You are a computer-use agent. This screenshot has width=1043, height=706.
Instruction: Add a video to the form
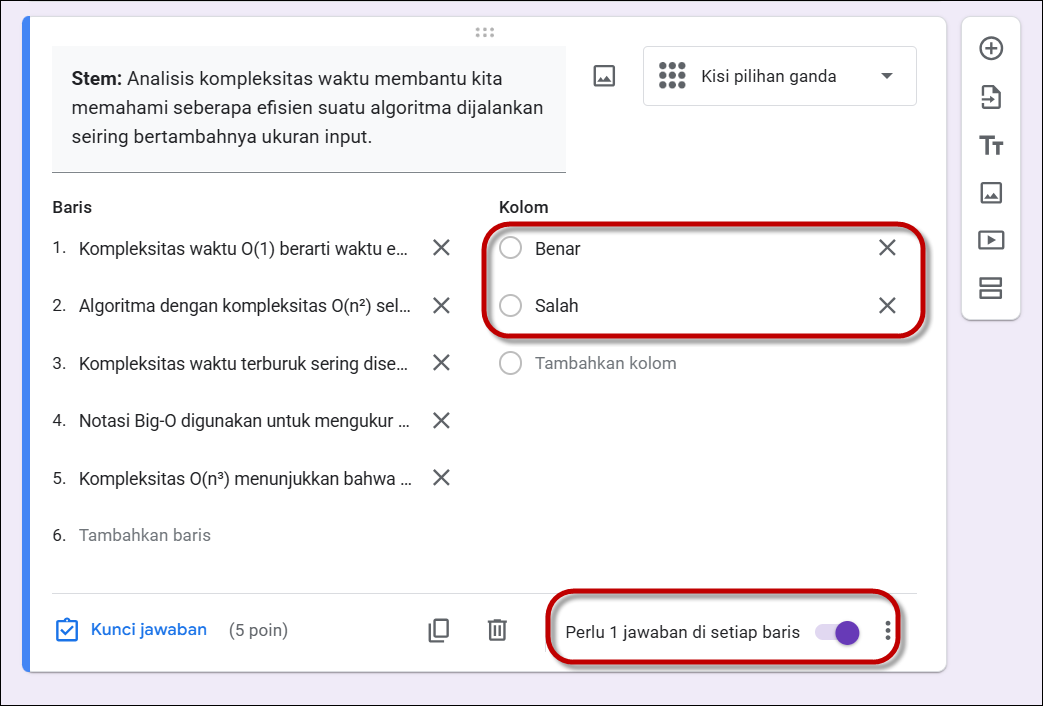tap(992, 242)
